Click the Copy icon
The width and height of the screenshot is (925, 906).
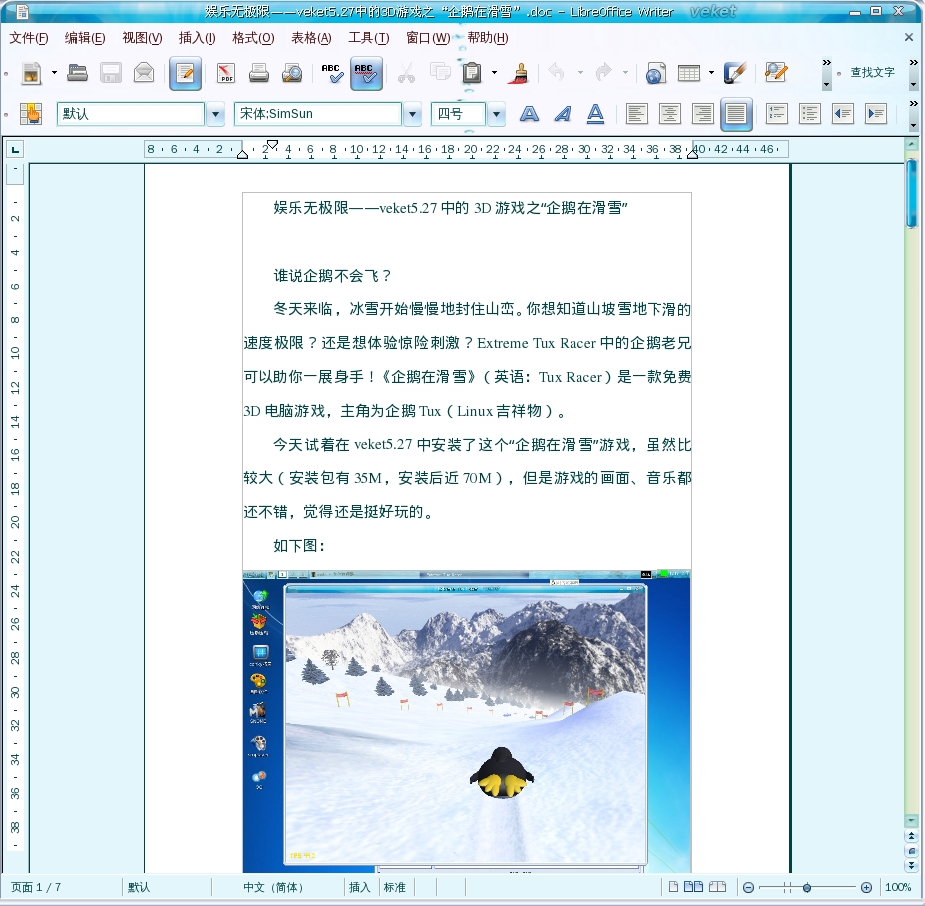coord(439,73)
